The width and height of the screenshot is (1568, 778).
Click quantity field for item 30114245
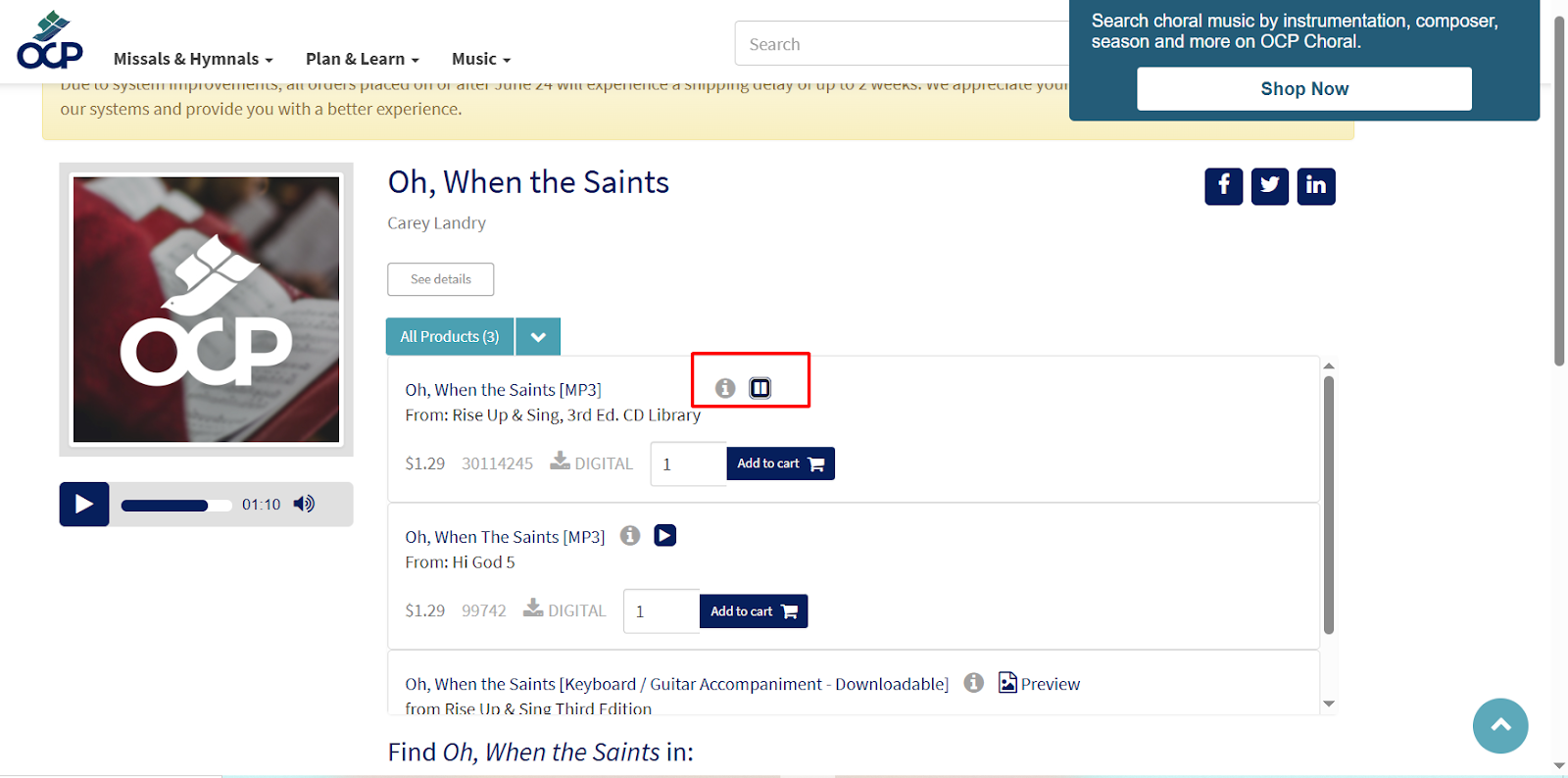[x=689, y=463]
